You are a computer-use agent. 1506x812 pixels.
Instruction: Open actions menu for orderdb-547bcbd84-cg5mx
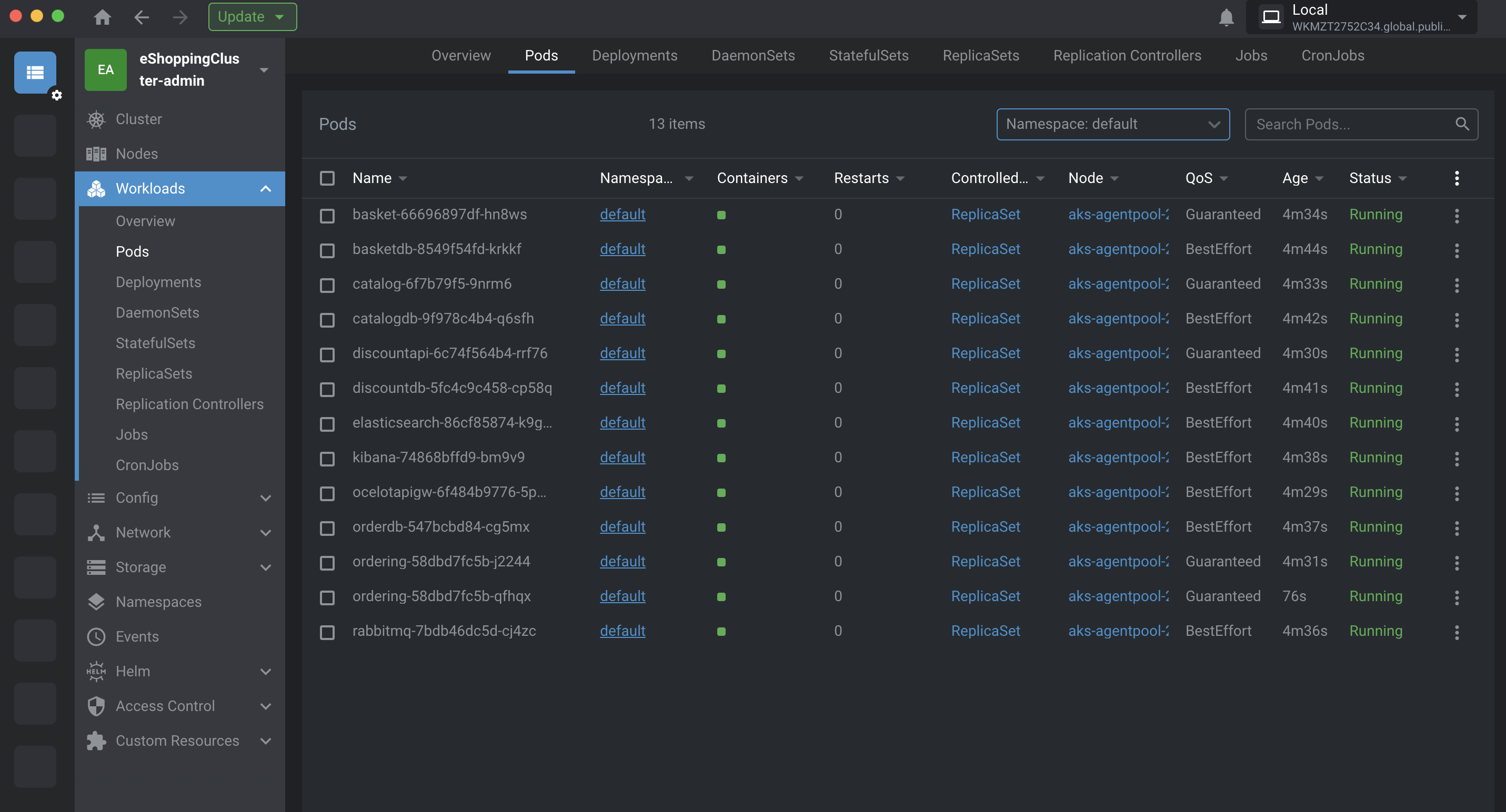point(1457,527)
